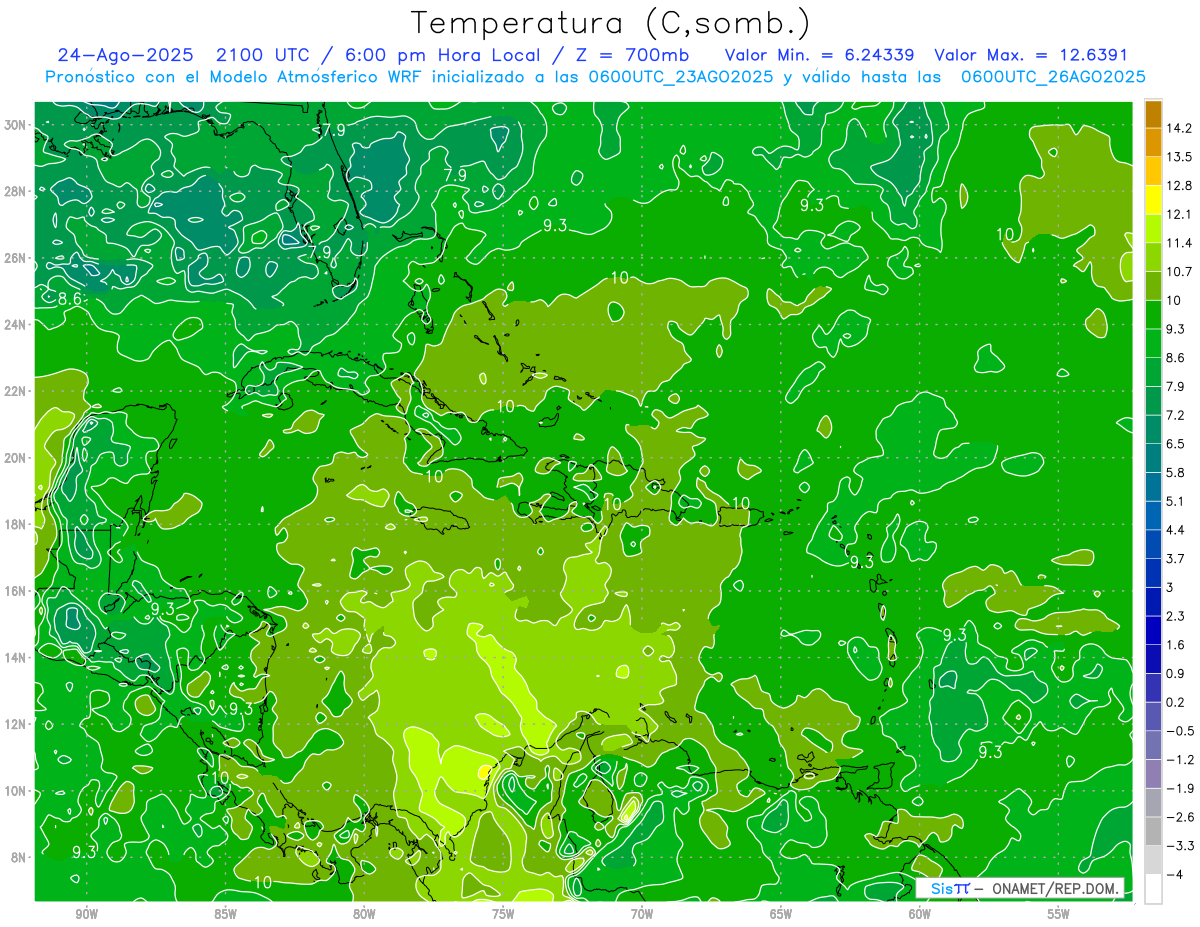Pick the blue swatch between 4.4 and 3.7
This screenshot has width=1200, height=927.
click(1153, 544)
